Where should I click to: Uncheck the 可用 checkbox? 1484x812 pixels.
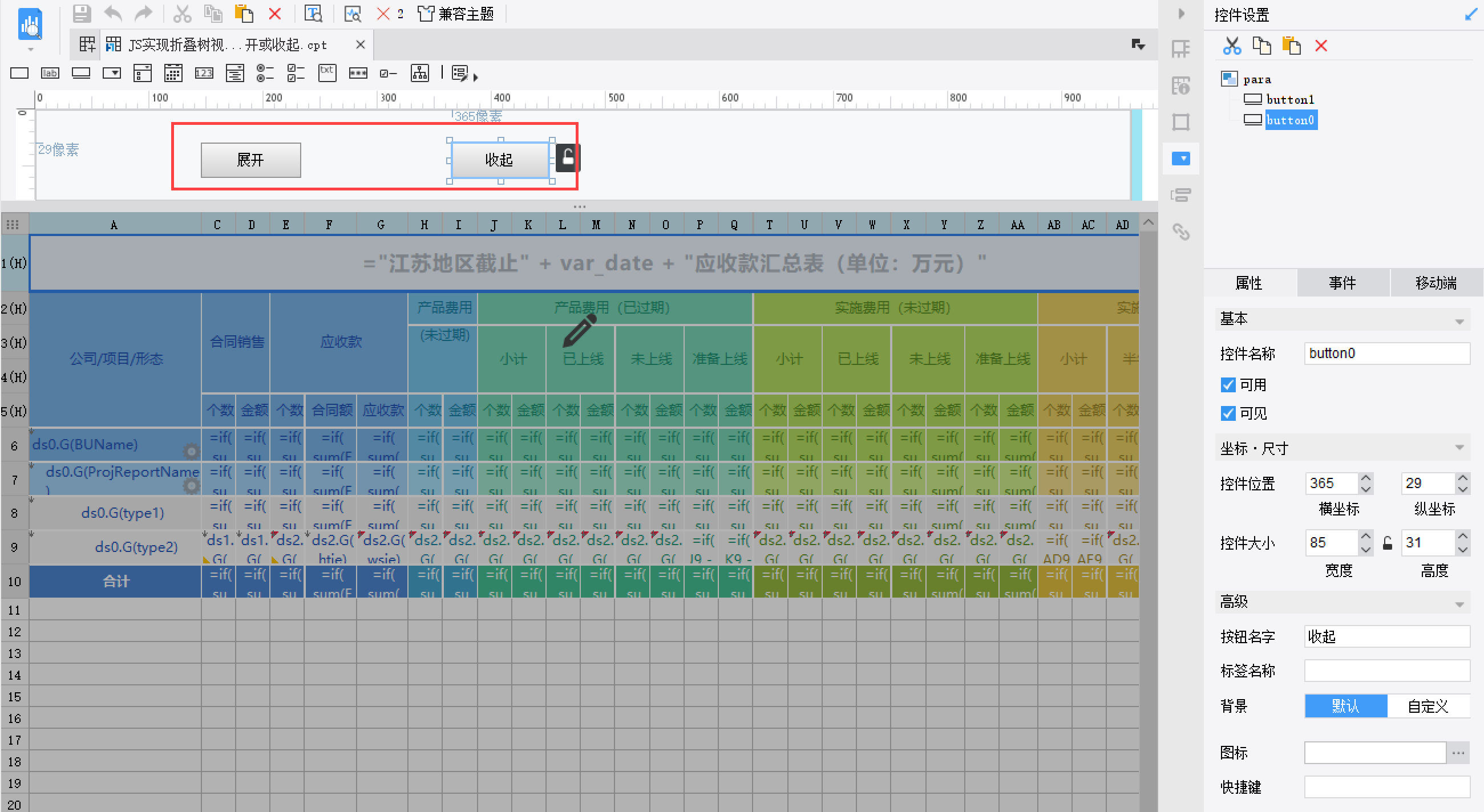coord(1228,385)
